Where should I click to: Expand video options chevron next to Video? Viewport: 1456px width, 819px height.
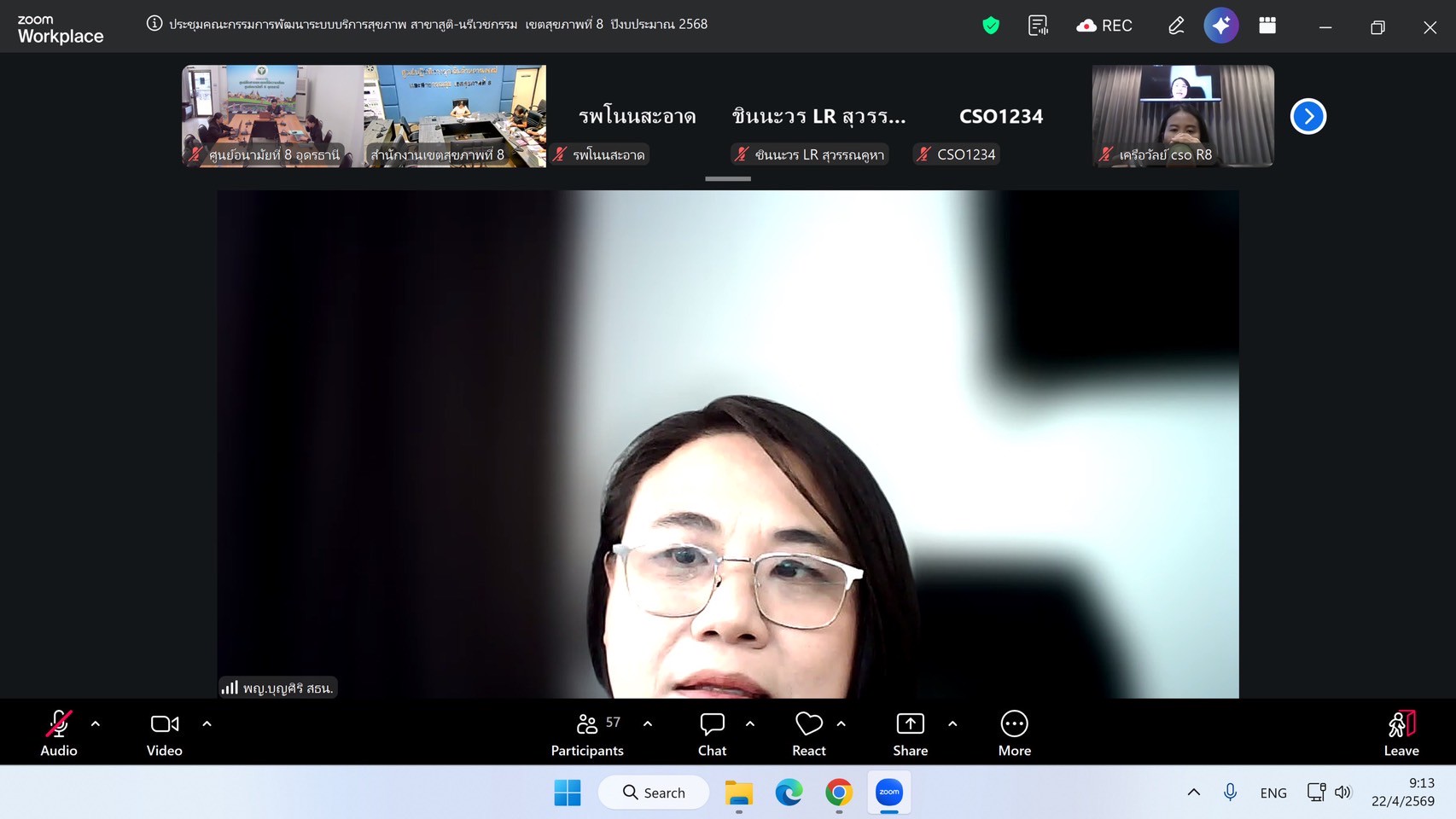pyautogui.click(x=207, y=723)
